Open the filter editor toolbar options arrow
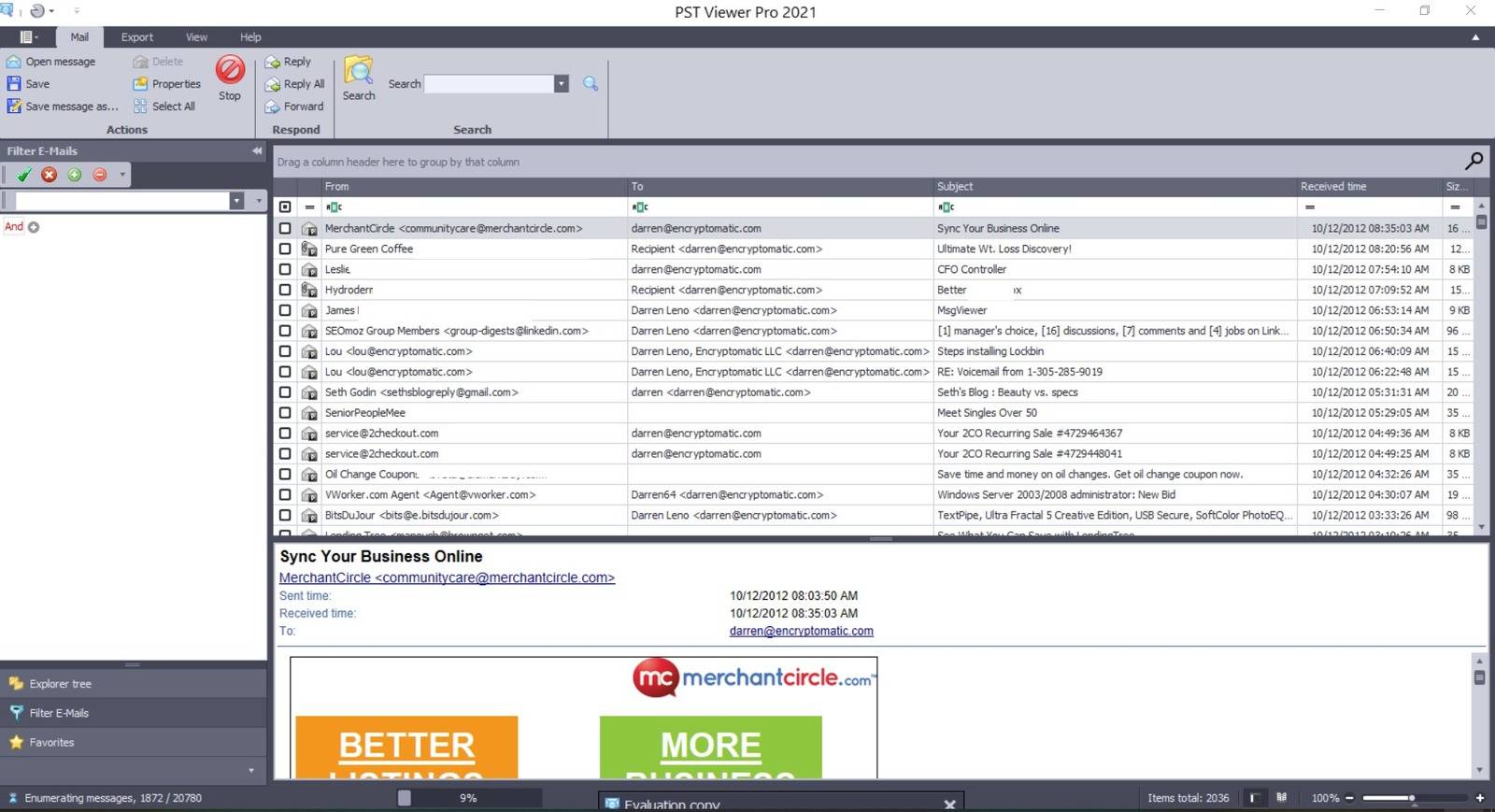 [259, 201]
